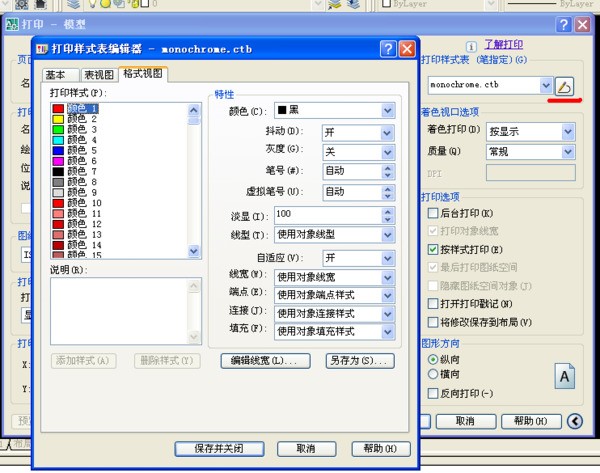Screen dimensions: 600x473
Task: Click the page orientation preview icon with letter A
Action: click(564, 376)
